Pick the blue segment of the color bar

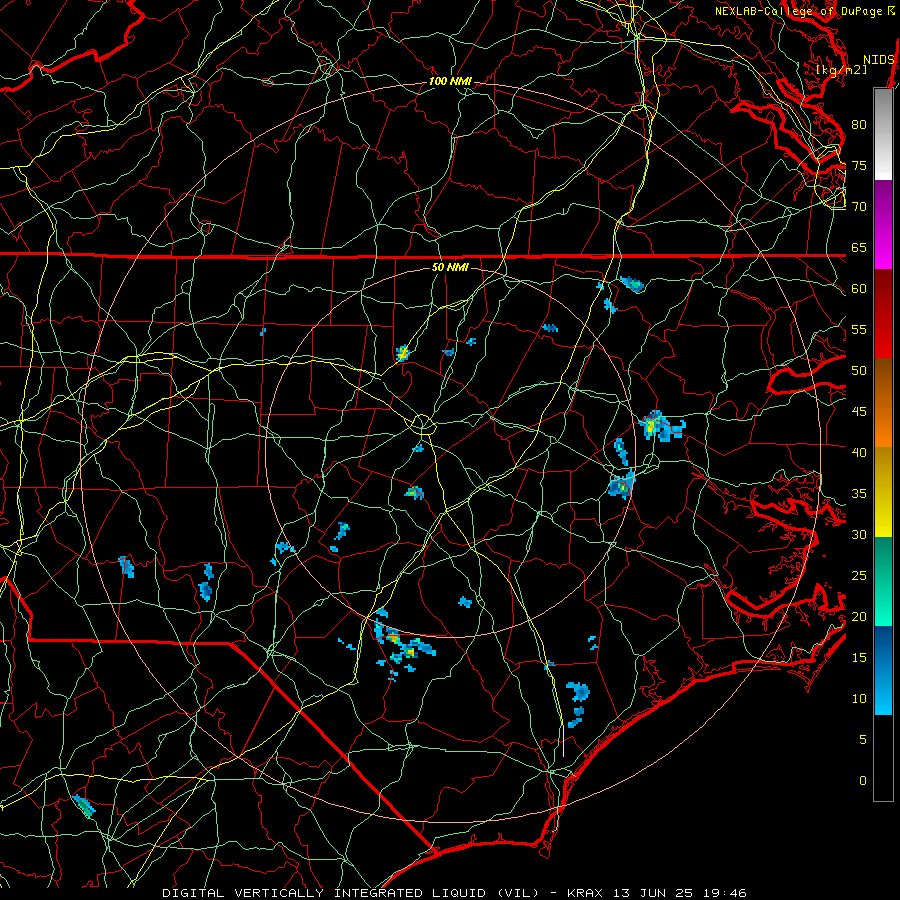coord(883,670)
